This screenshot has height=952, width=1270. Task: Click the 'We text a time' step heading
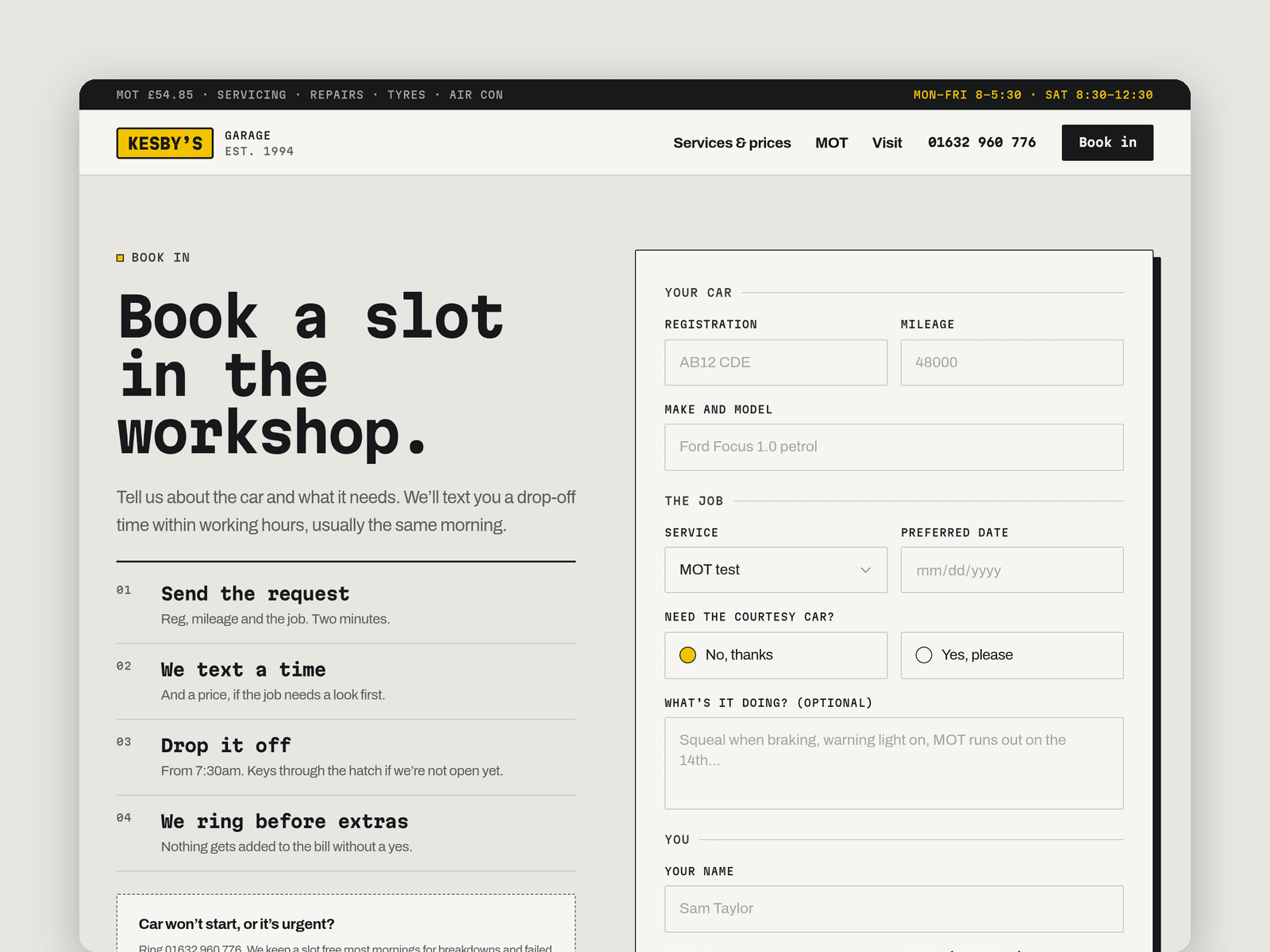(x=243, y=670)
